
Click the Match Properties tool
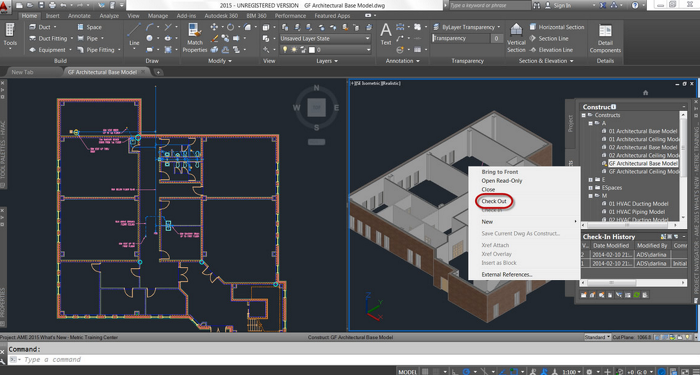click(195, 38)
